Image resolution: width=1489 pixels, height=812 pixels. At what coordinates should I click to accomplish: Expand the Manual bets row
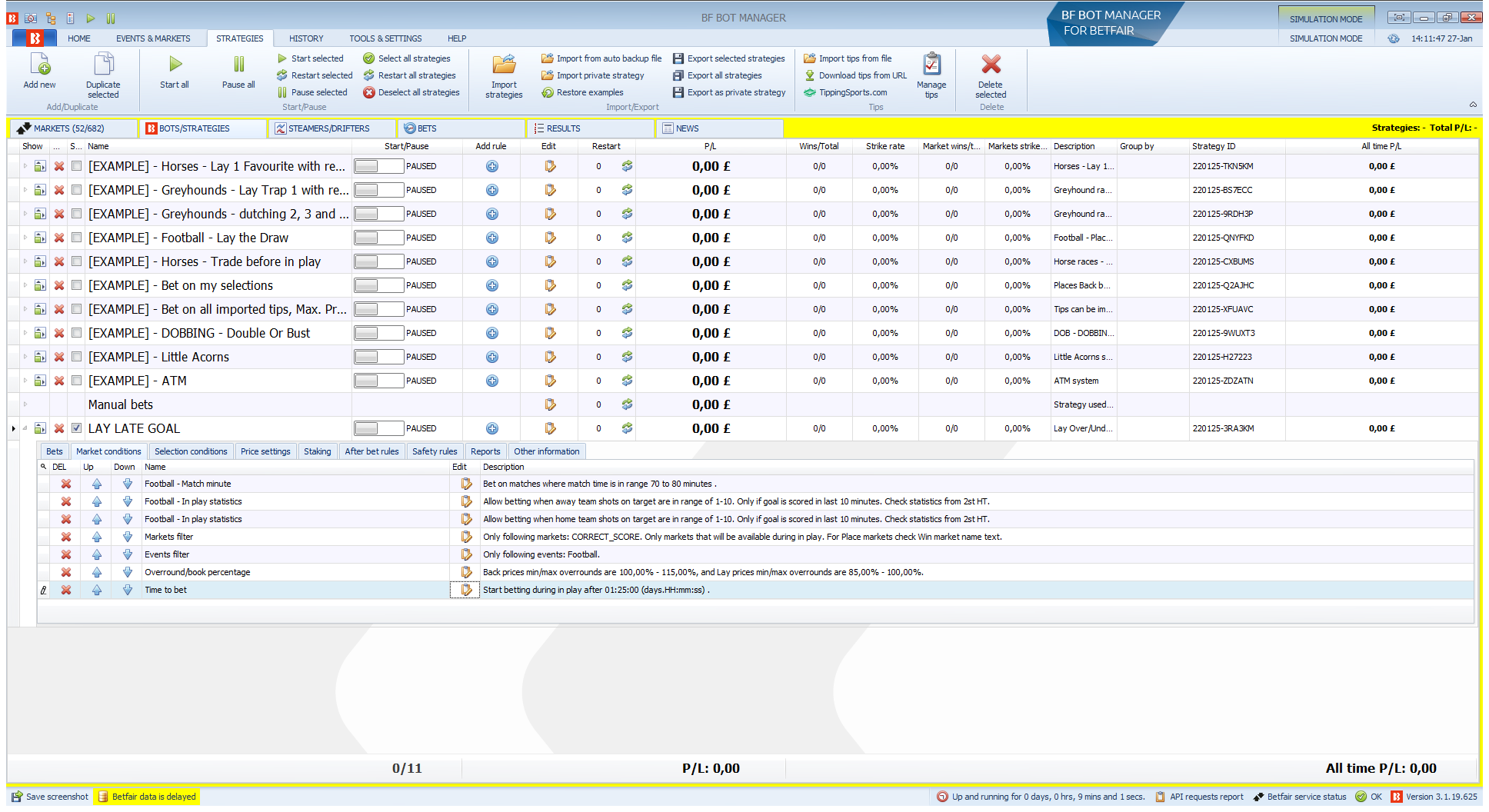[25, 404]
